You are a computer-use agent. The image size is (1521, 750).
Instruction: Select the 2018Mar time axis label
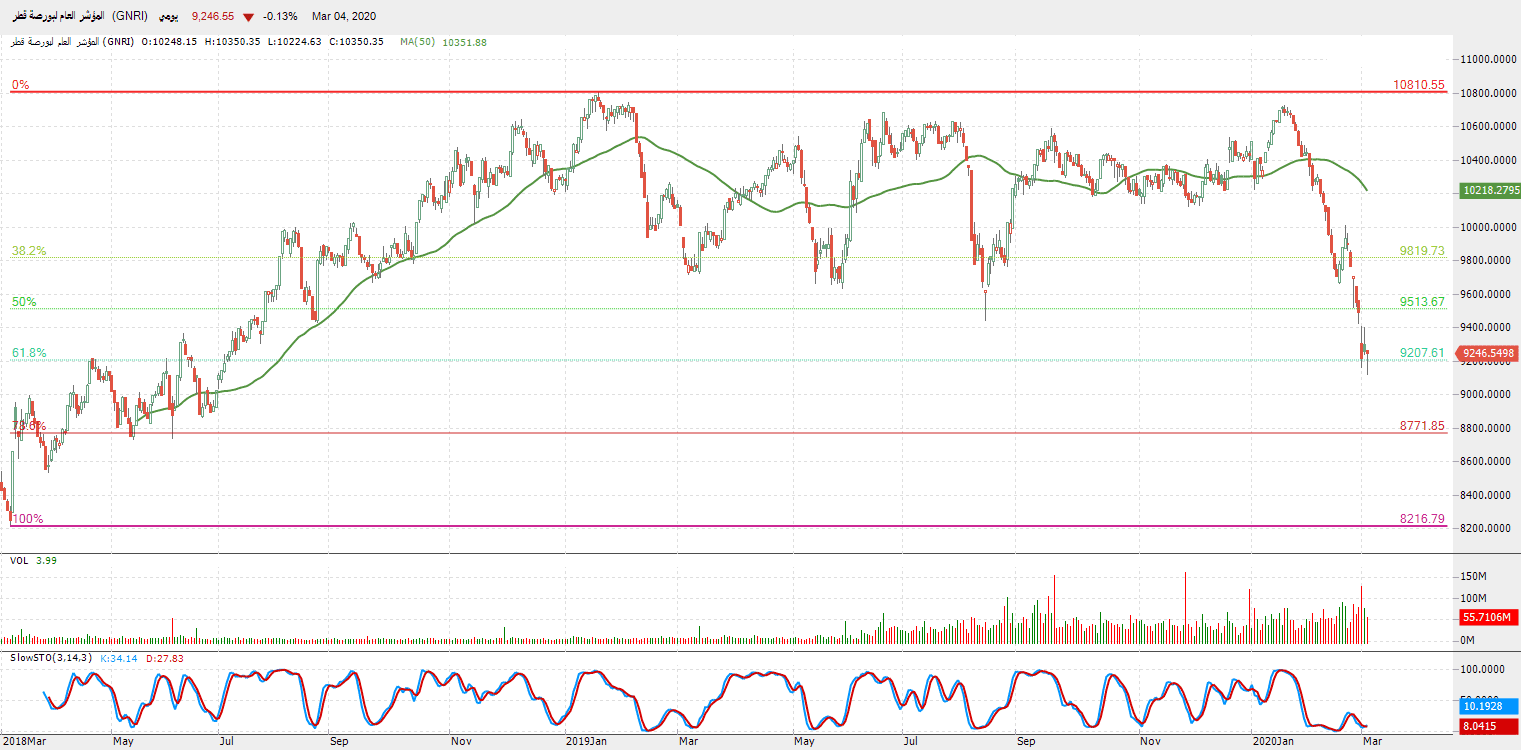point(23,741)
